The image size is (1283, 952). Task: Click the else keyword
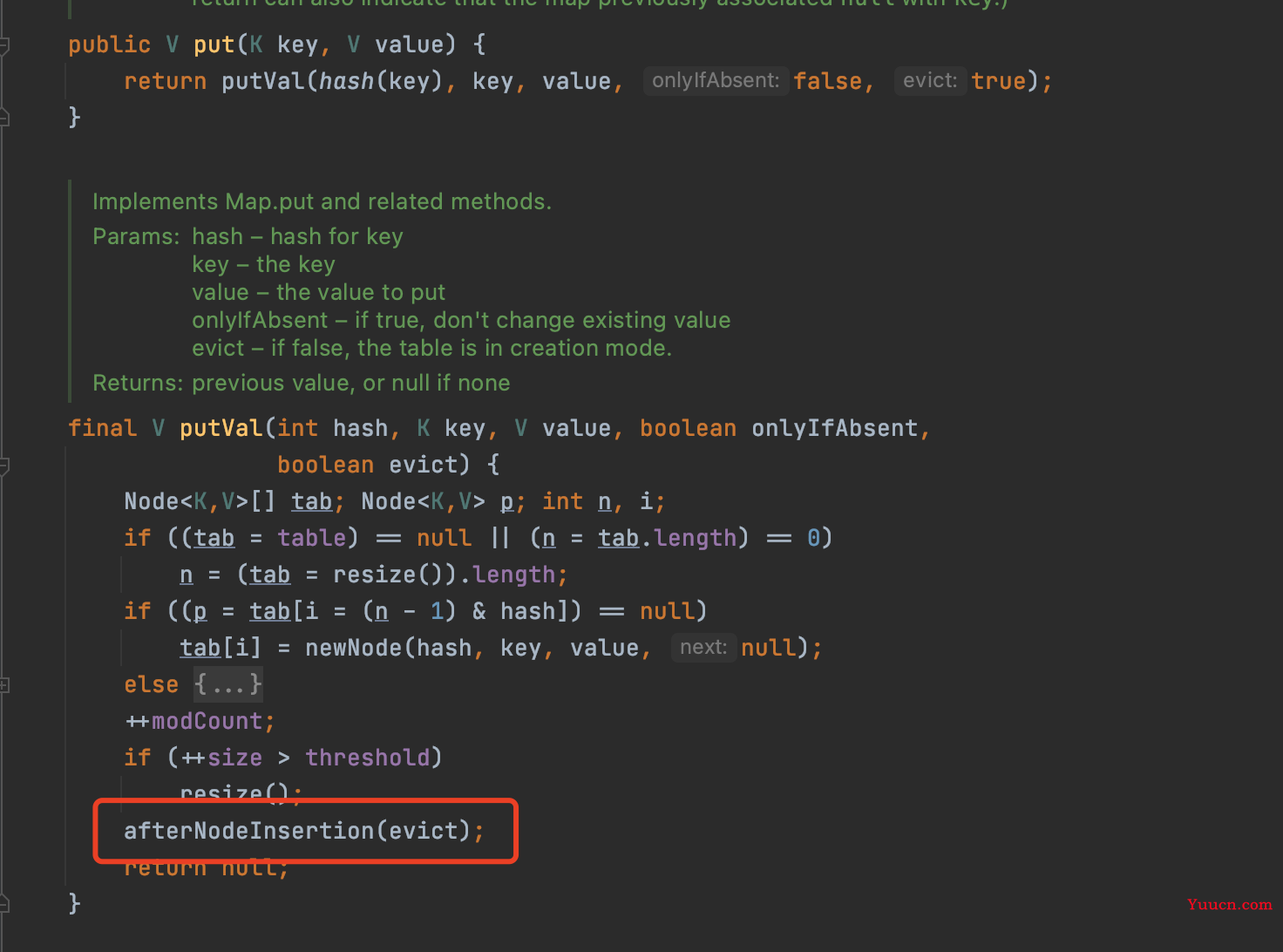[x=151, y=684]
